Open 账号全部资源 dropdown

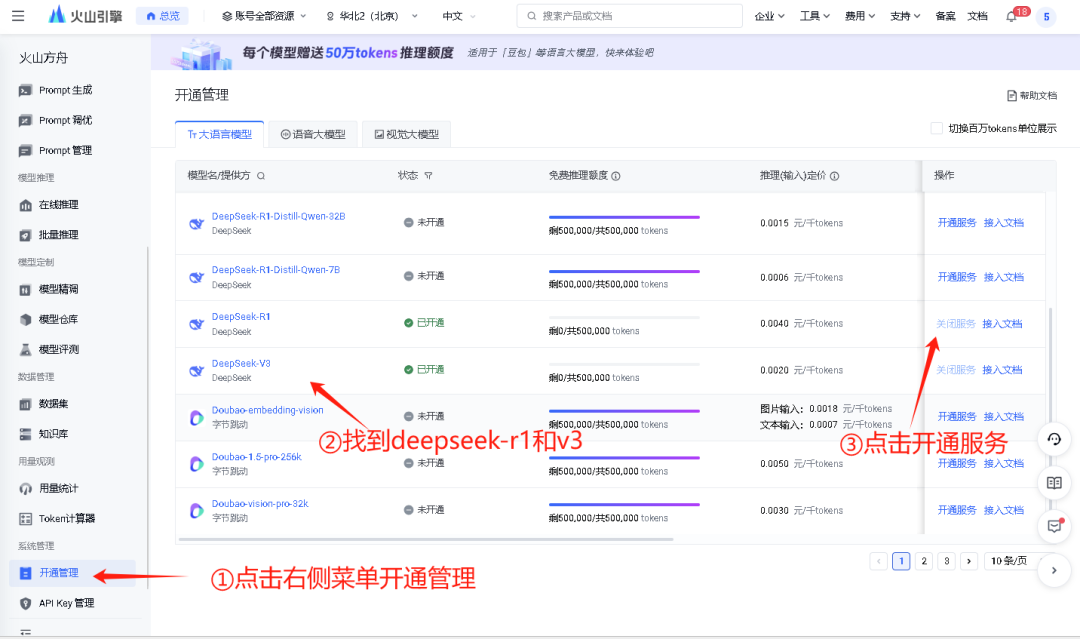coord(264,16)
